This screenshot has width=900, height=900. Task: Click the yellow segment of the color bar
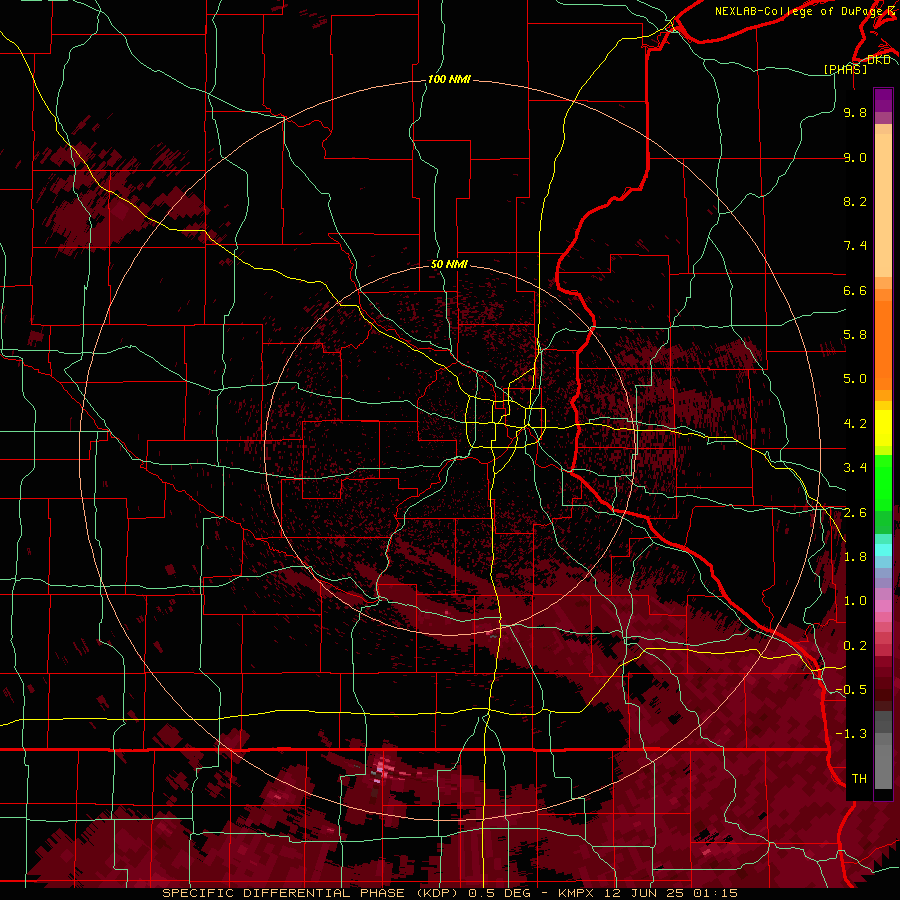(883, 428)
